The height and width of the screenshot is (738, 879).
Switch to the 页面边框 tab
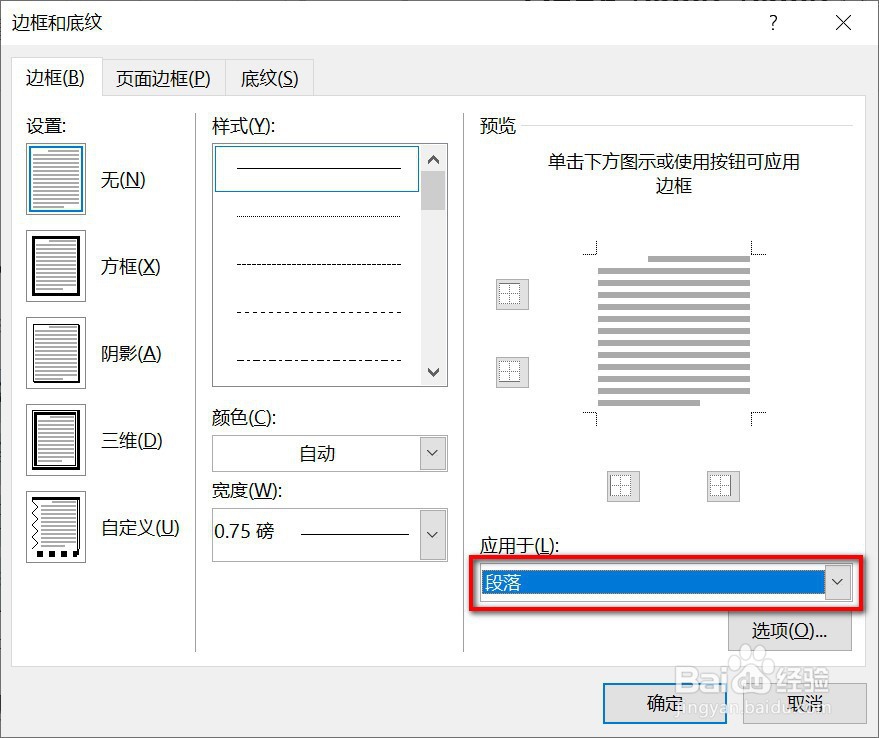point(162,77)
